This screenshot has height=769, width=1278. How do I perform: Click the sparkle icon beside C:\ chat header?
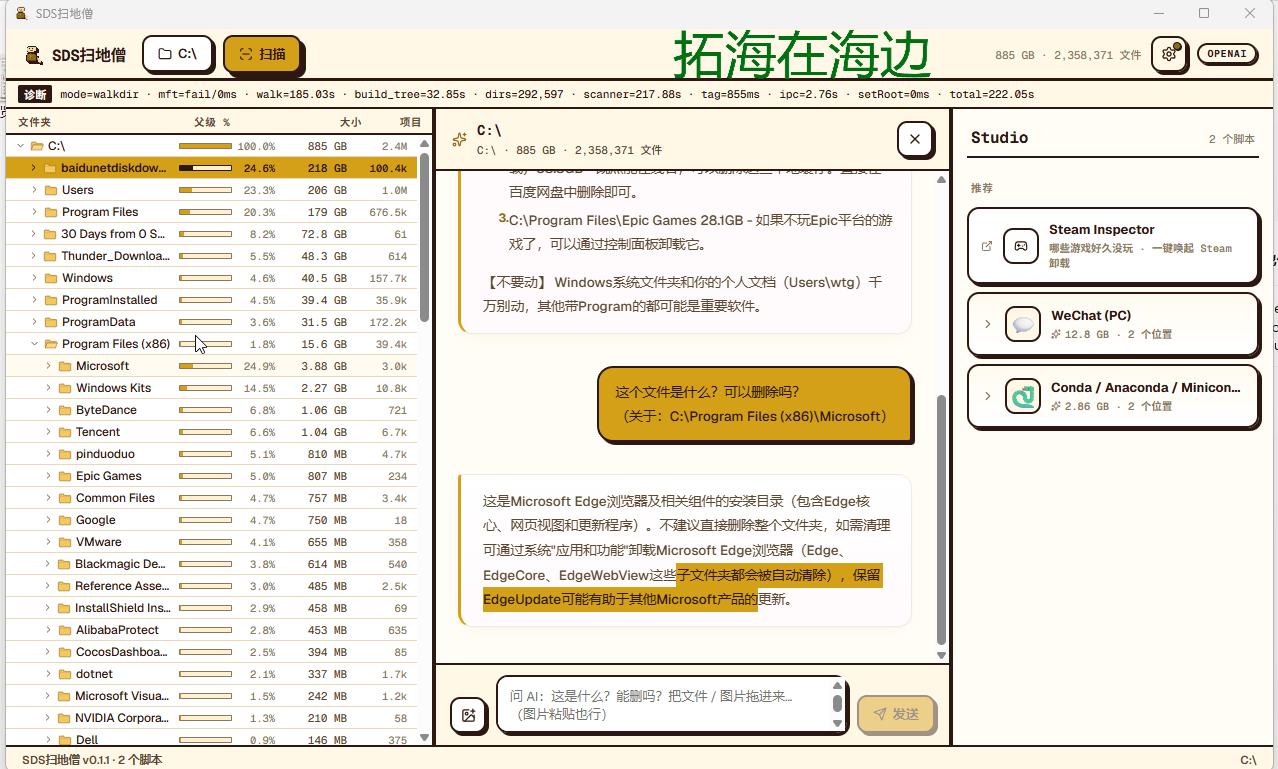coord(459,140)
